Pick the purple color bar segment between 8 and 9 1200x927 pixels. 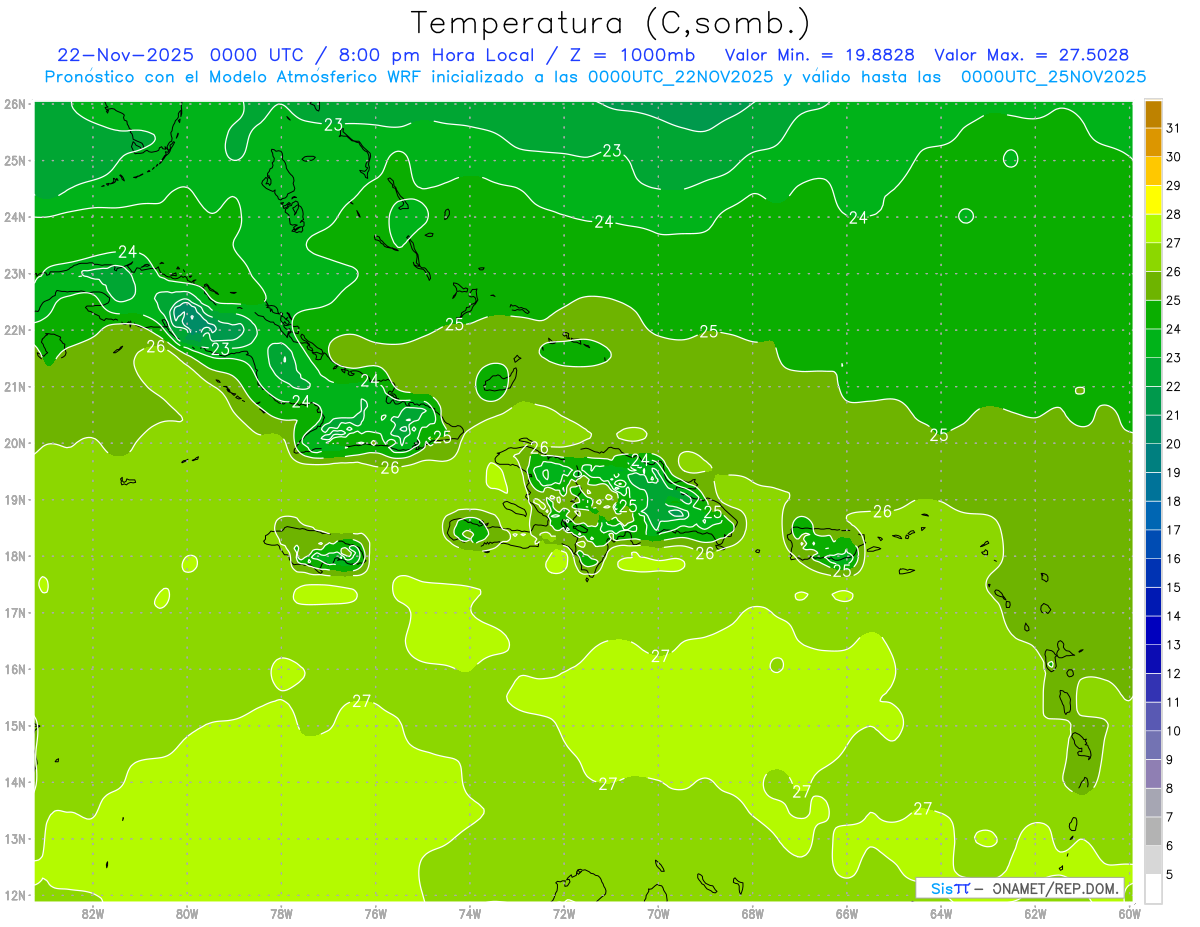(1153, 774)
